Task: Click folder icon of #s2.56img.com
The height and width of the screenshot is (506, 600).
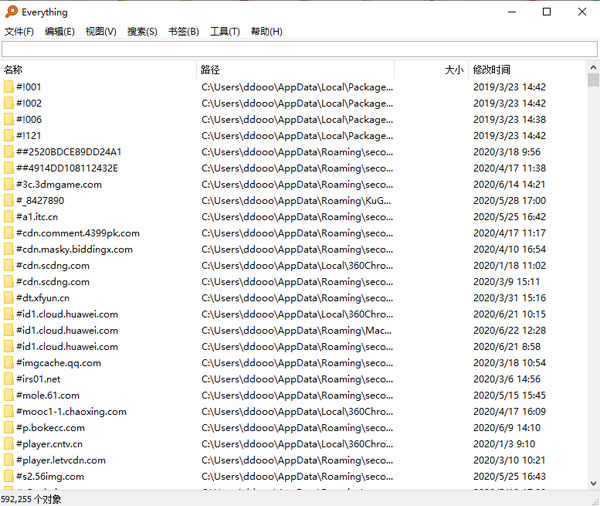Action: click(8, 477)
